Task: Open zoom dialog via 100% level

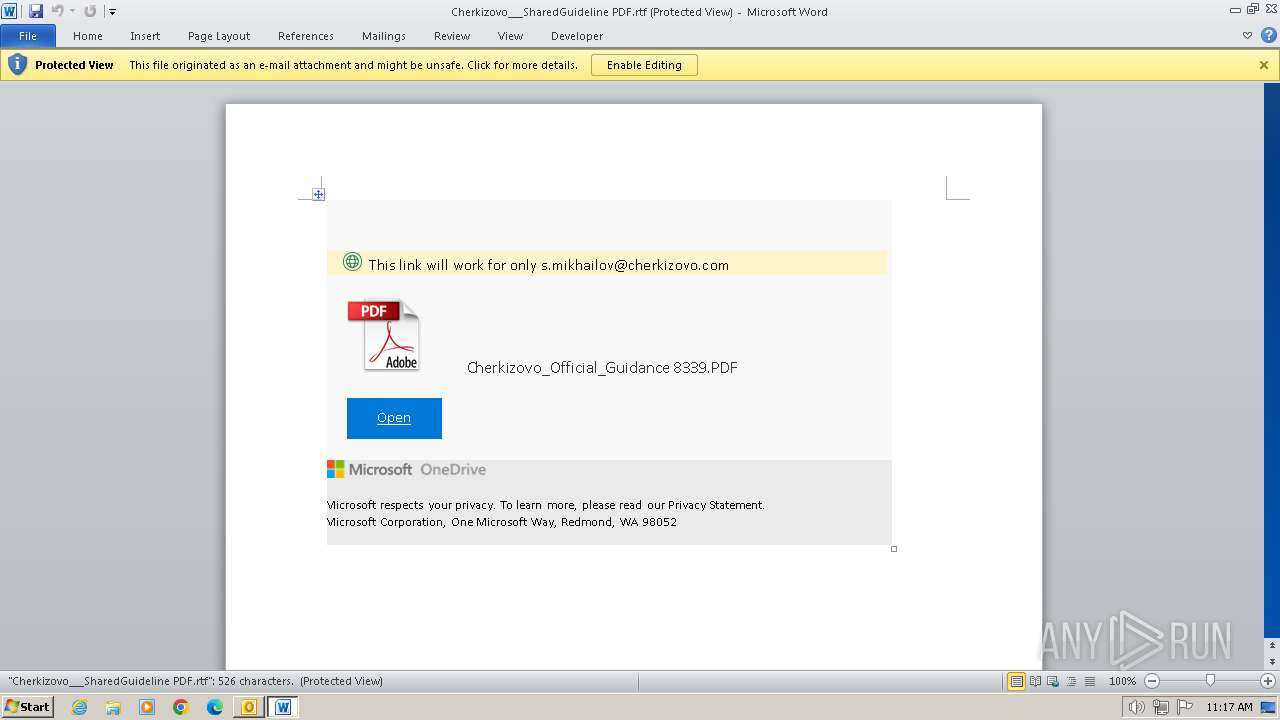Action: [x=1122, y=681]
